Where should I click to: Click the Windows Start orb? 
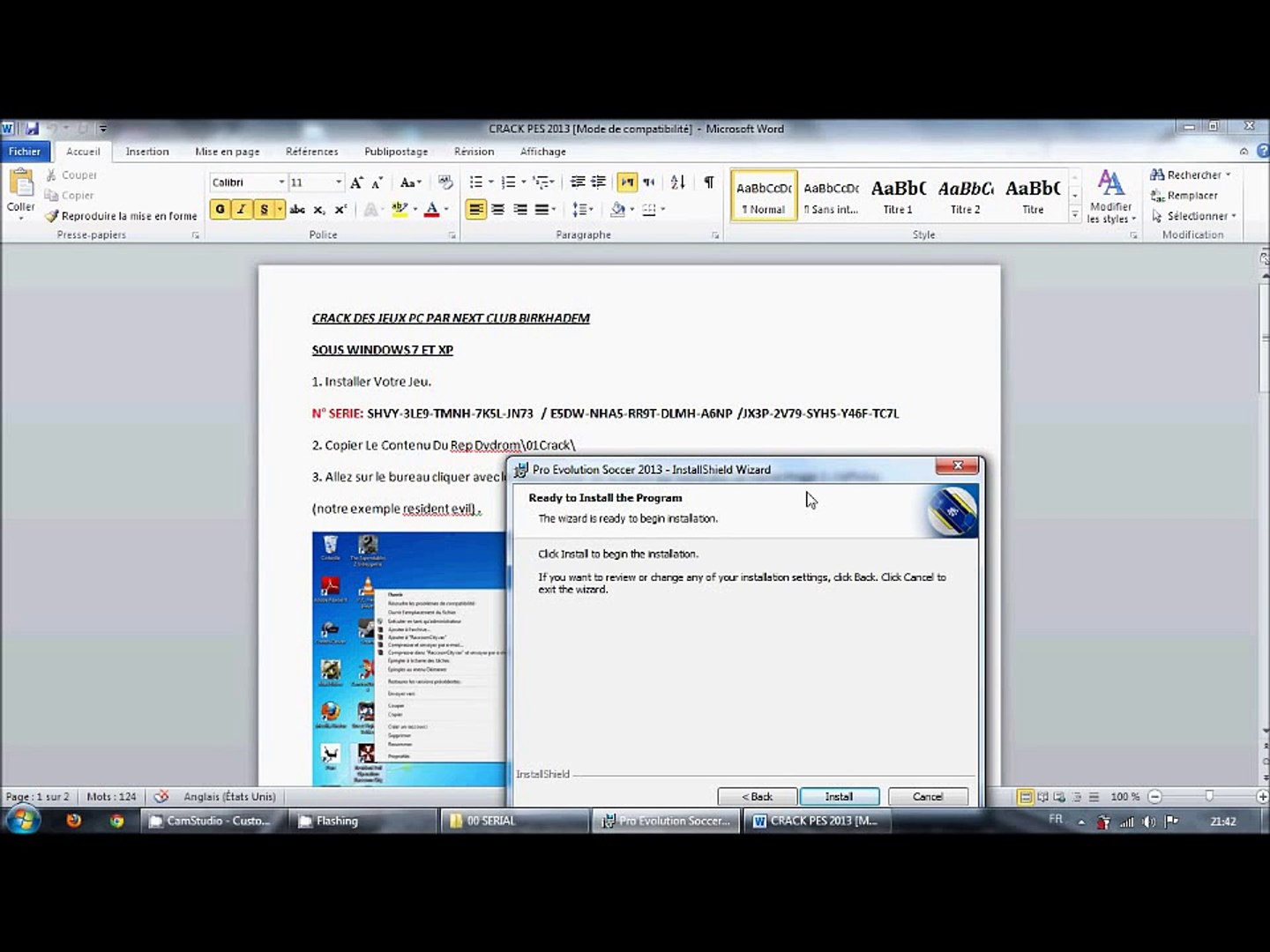point(23,821)
